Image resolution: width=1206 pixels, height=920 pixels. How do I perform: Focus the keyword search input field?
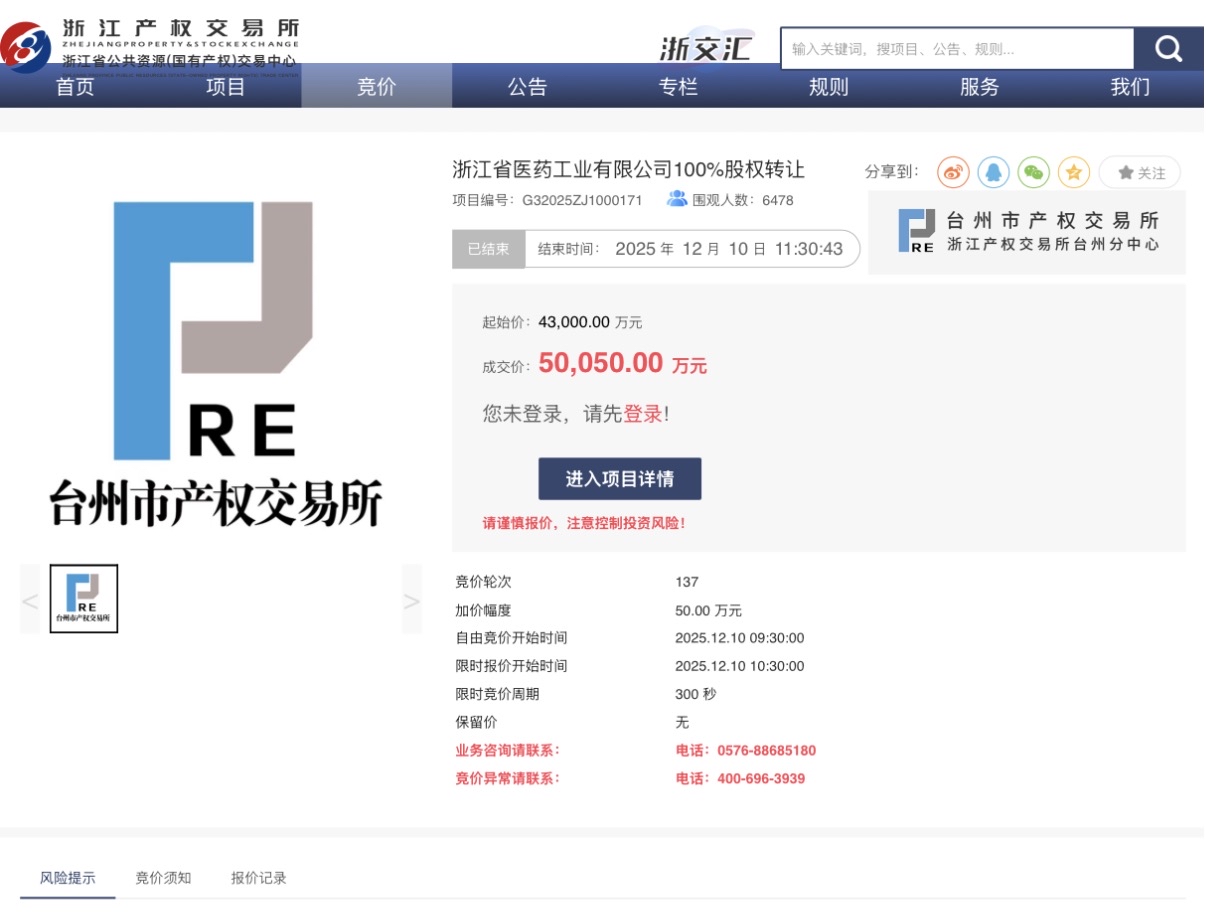tap(957, 48)
